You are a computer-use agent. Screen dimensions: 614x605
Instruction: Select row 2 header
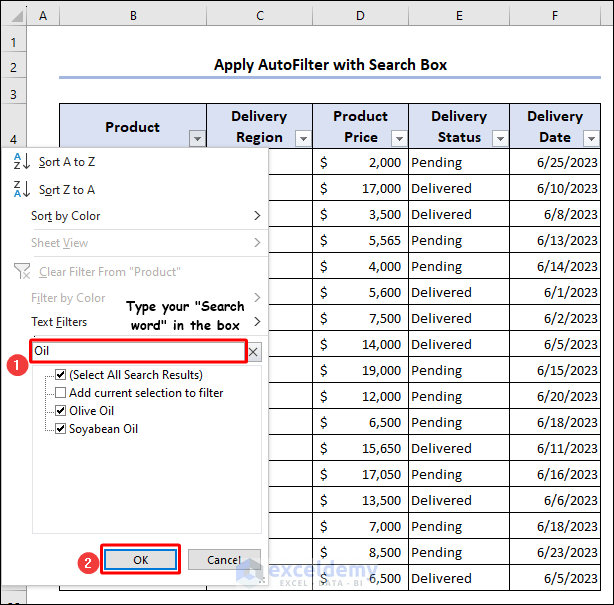(x=13, y=67)
